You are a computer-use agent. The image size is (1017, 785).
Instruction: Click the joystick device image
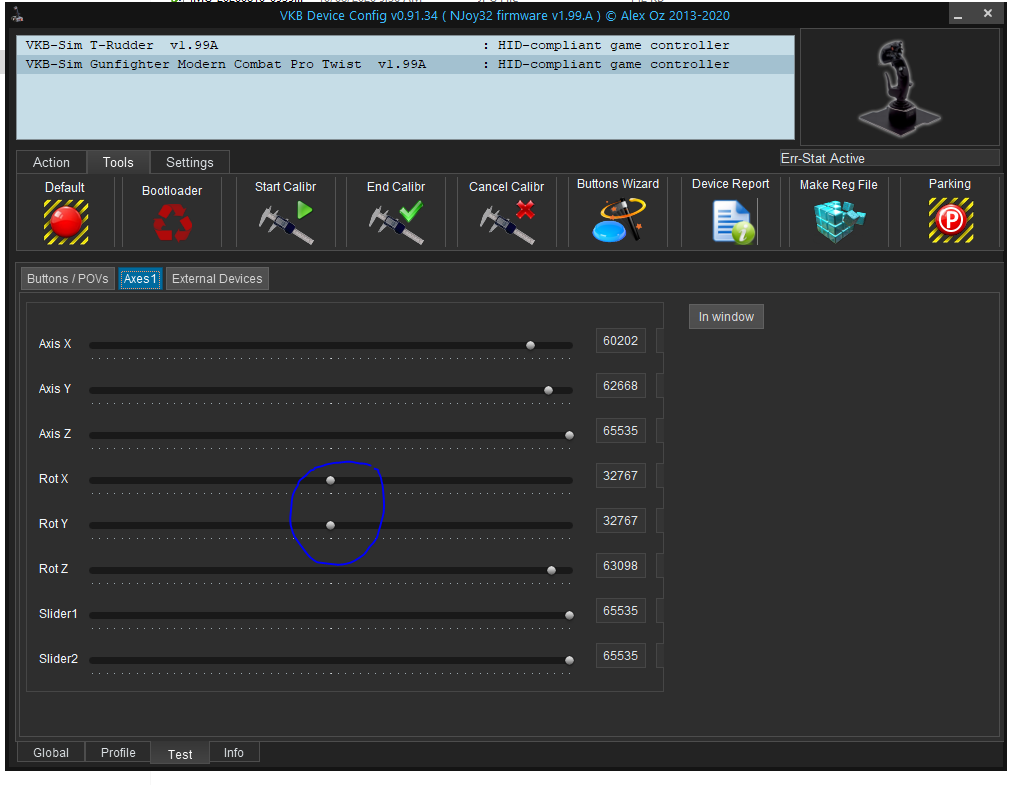pos(900,88)
